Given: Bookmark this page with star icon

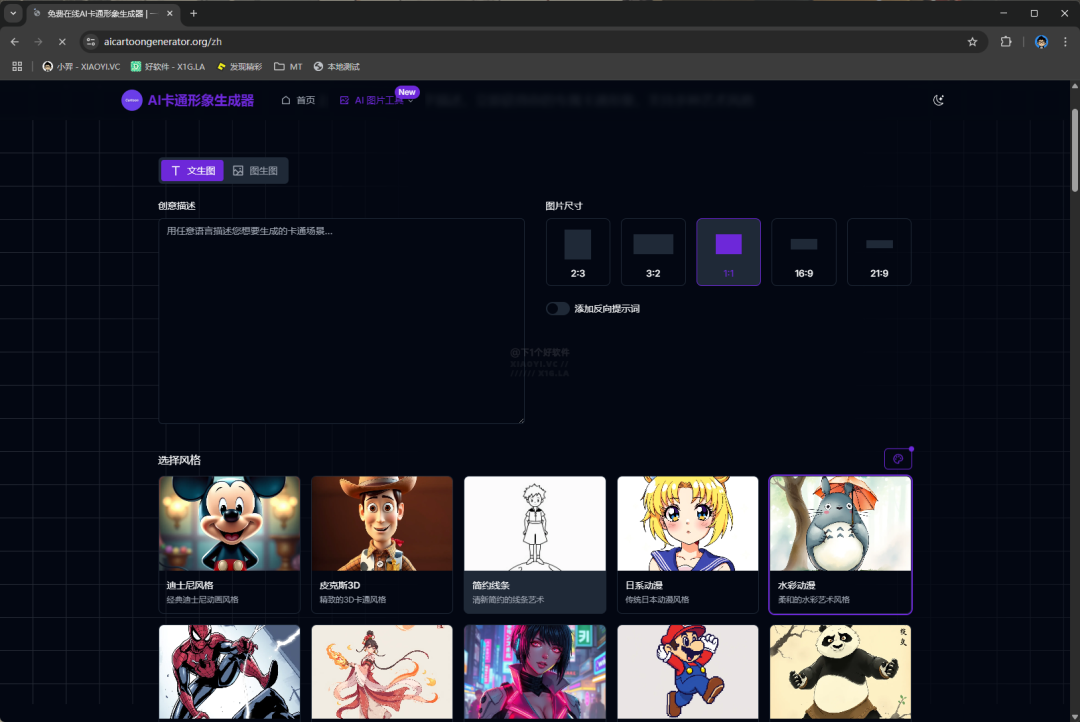Looking at the screenshot, I should [x=972, y=42].
